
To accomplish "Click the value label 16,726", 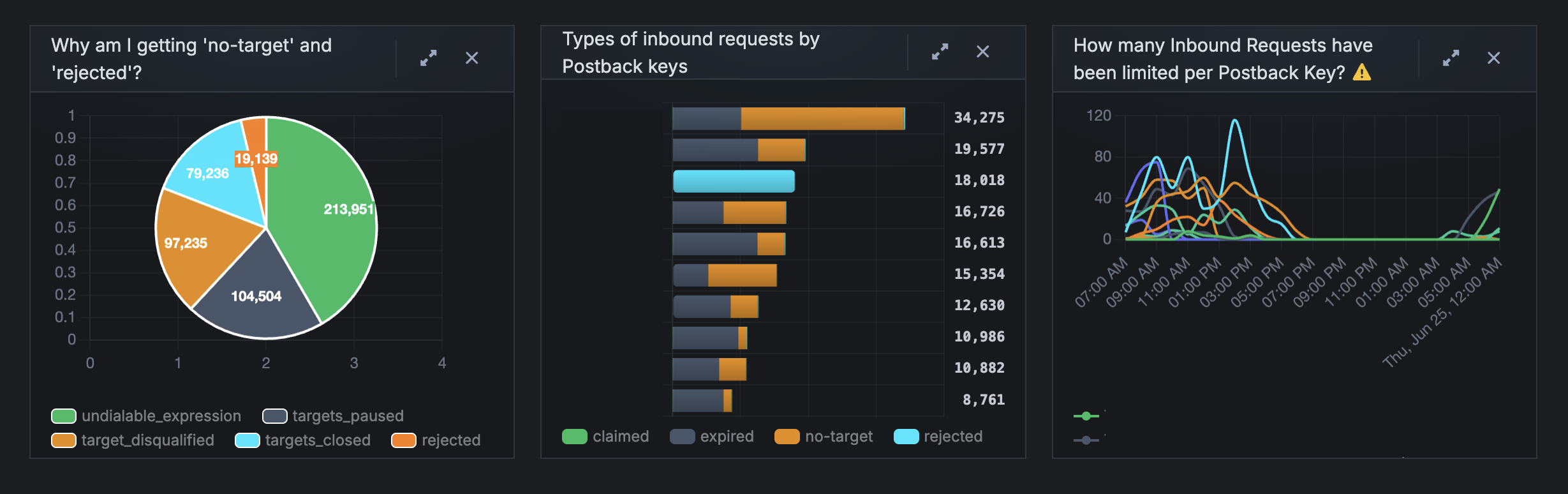I will [x=979, y=212].
